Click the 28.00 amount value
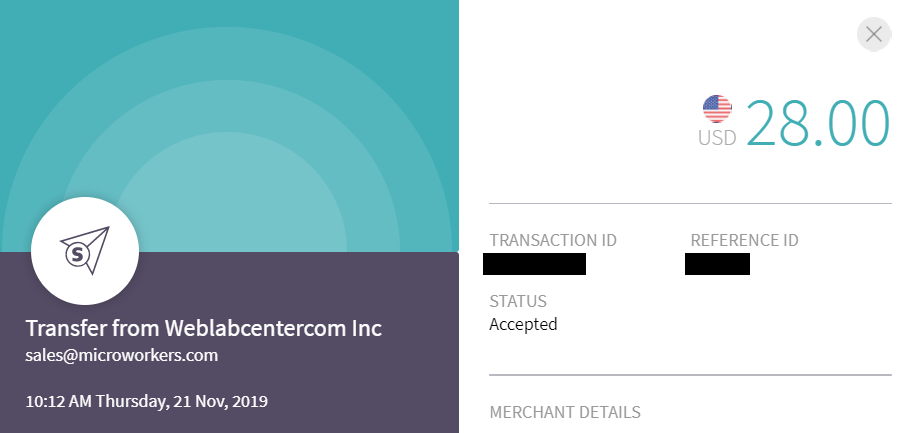 [817, 124]
